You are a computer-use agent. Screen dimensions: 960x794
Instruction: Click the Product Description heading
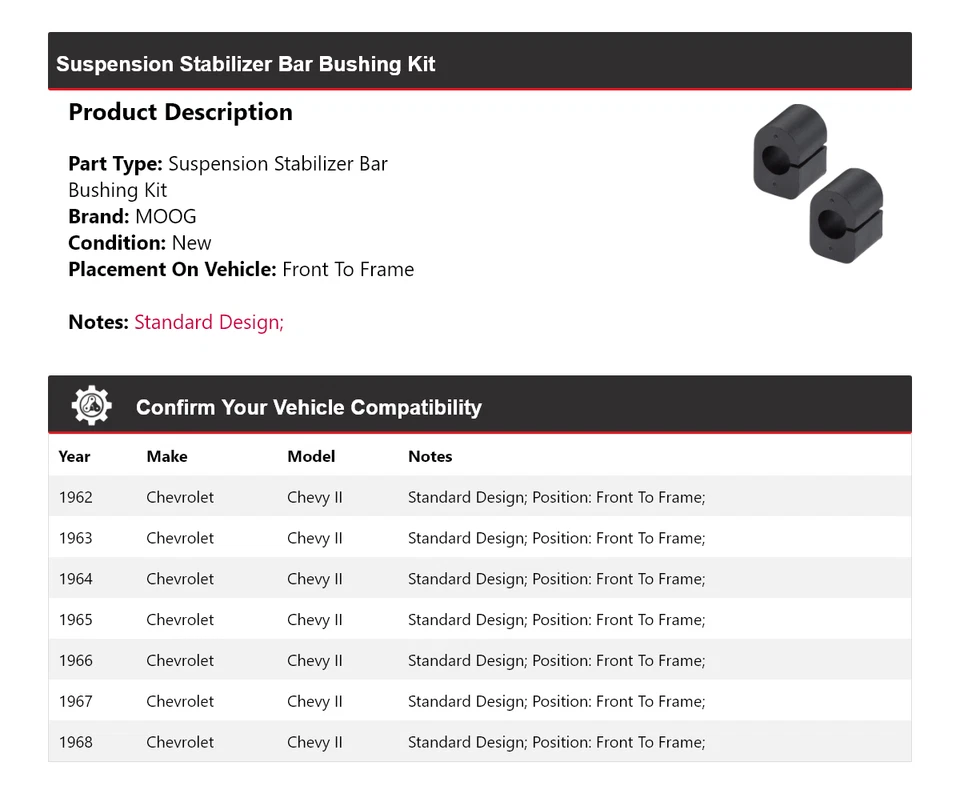[180, 112]
